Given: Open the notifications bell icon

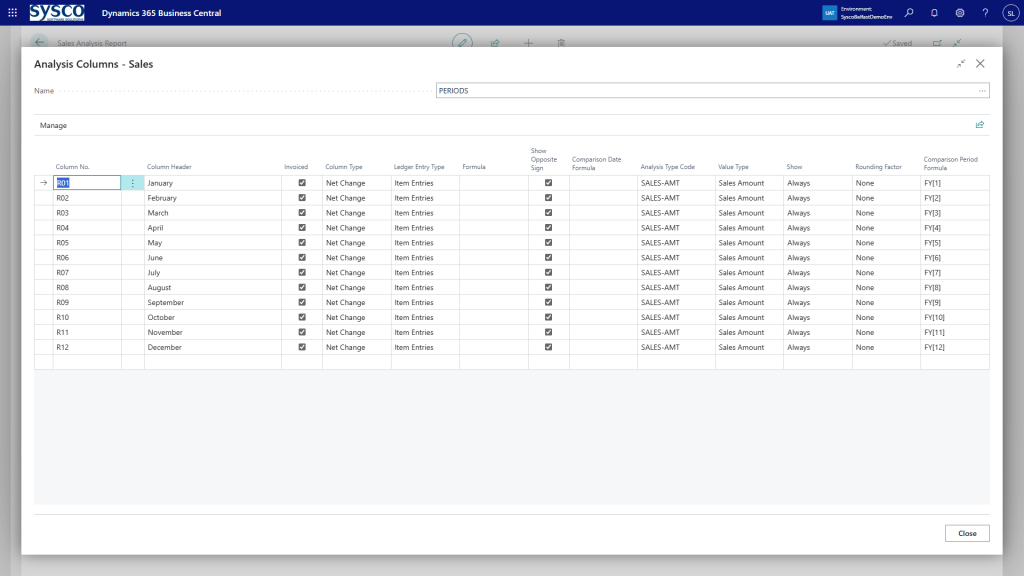Looking at the screenshot, I should click(x=934, y=13).
